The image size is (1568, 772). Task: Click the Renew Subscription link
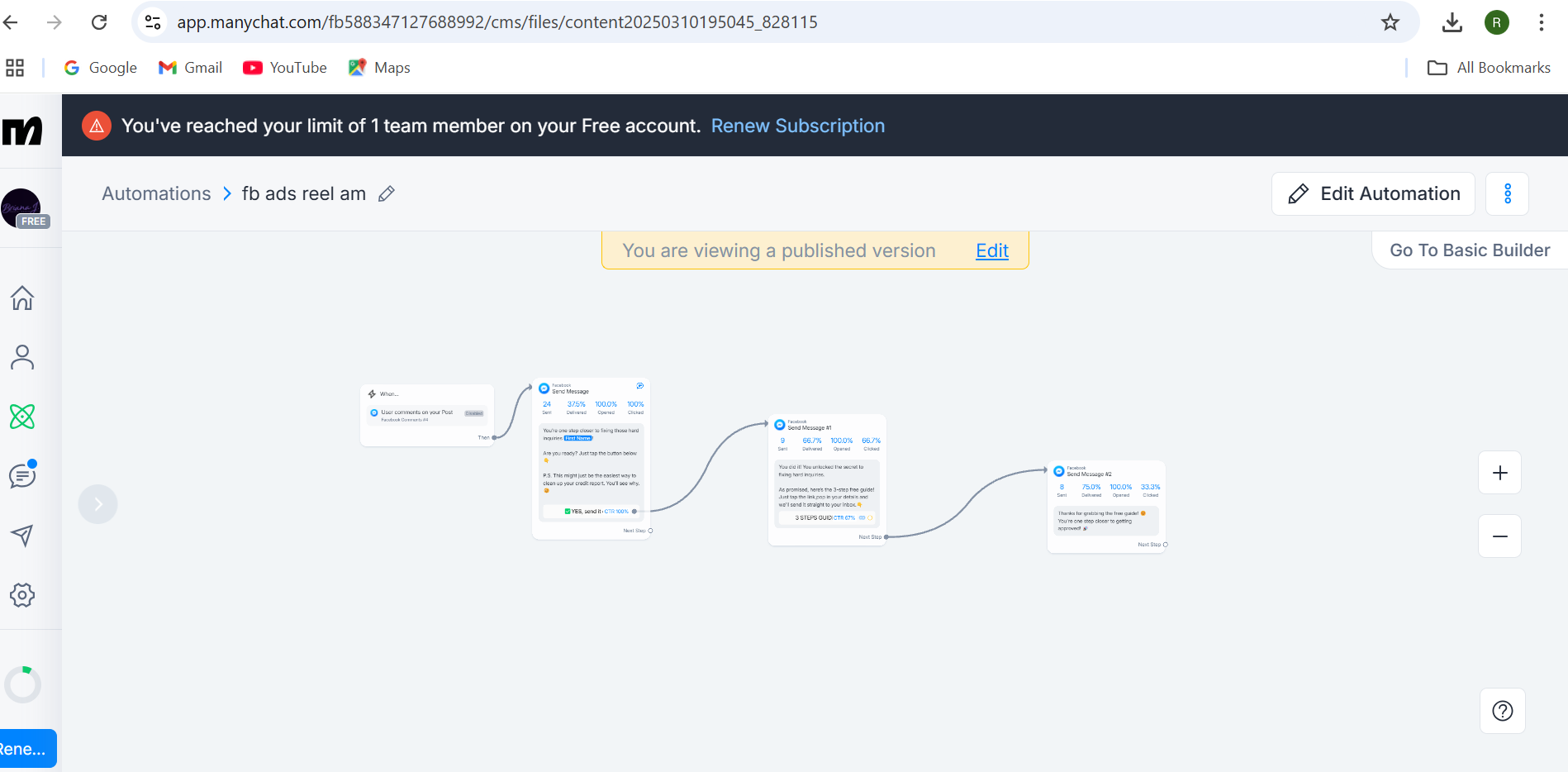pos(797,126)
